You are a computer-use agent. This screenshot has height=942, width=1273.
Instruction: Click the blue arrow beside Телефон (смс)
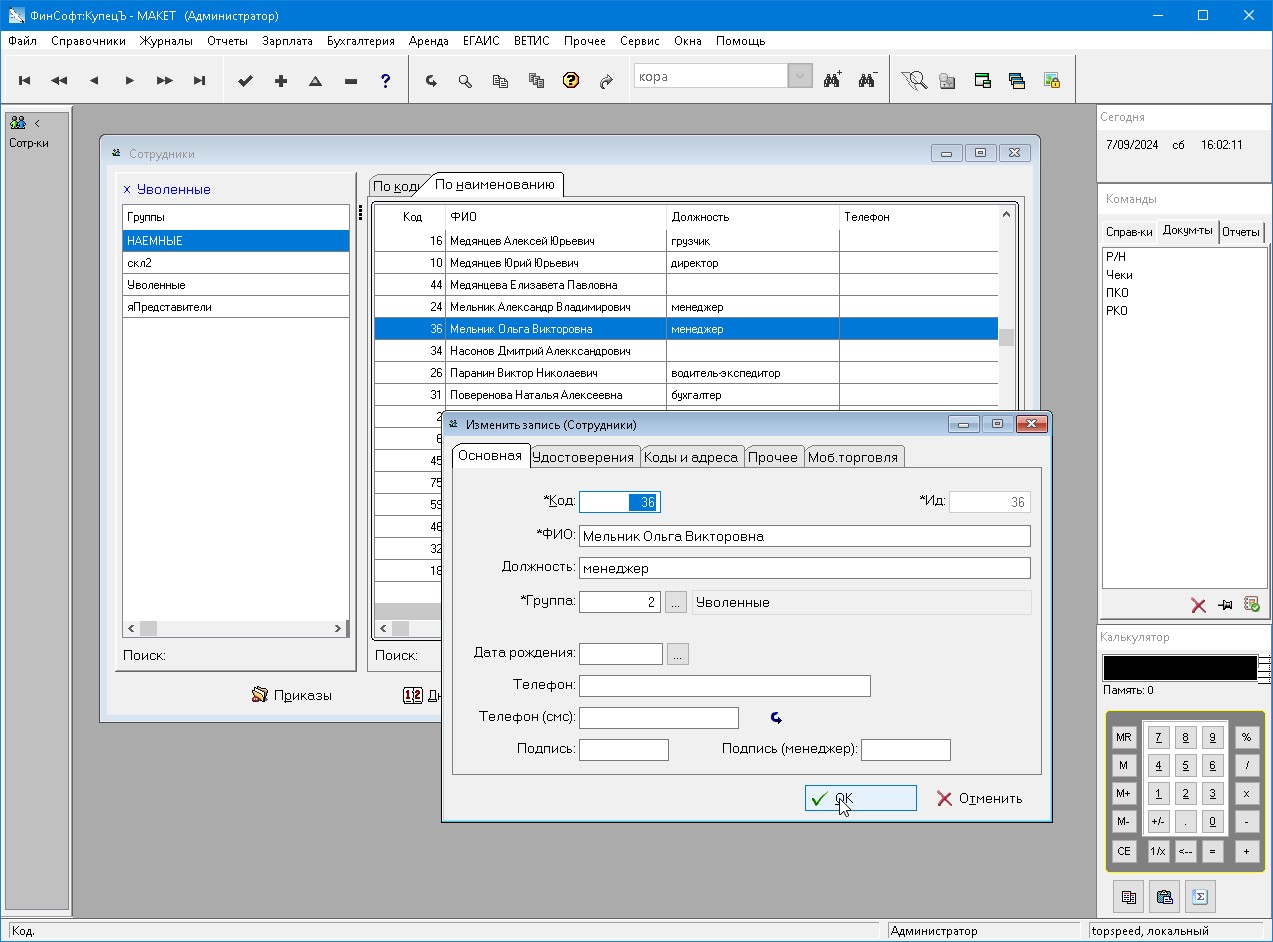(x=776, y=718)
